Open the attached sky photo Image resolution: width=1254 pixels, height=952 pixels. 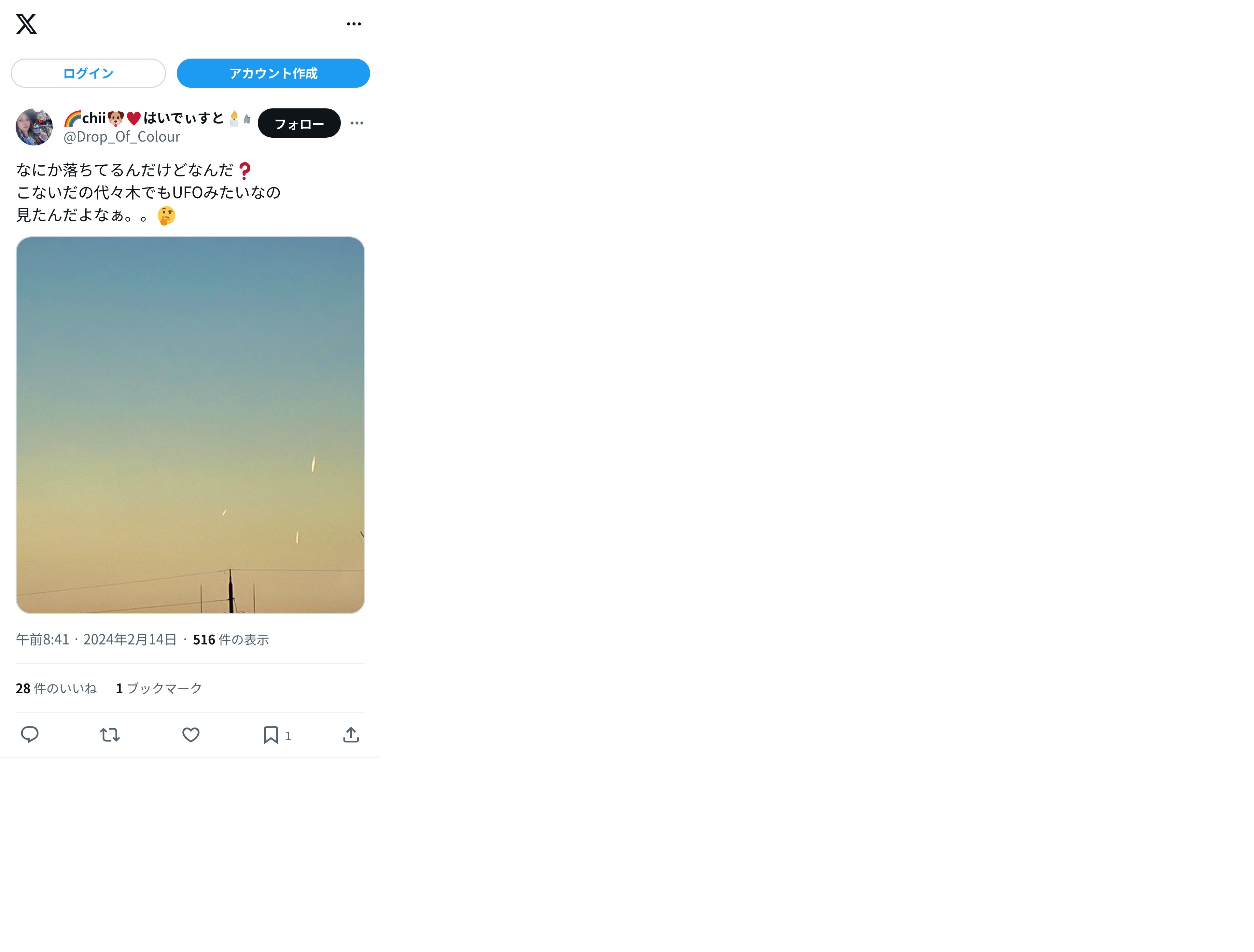click(190, 425)
